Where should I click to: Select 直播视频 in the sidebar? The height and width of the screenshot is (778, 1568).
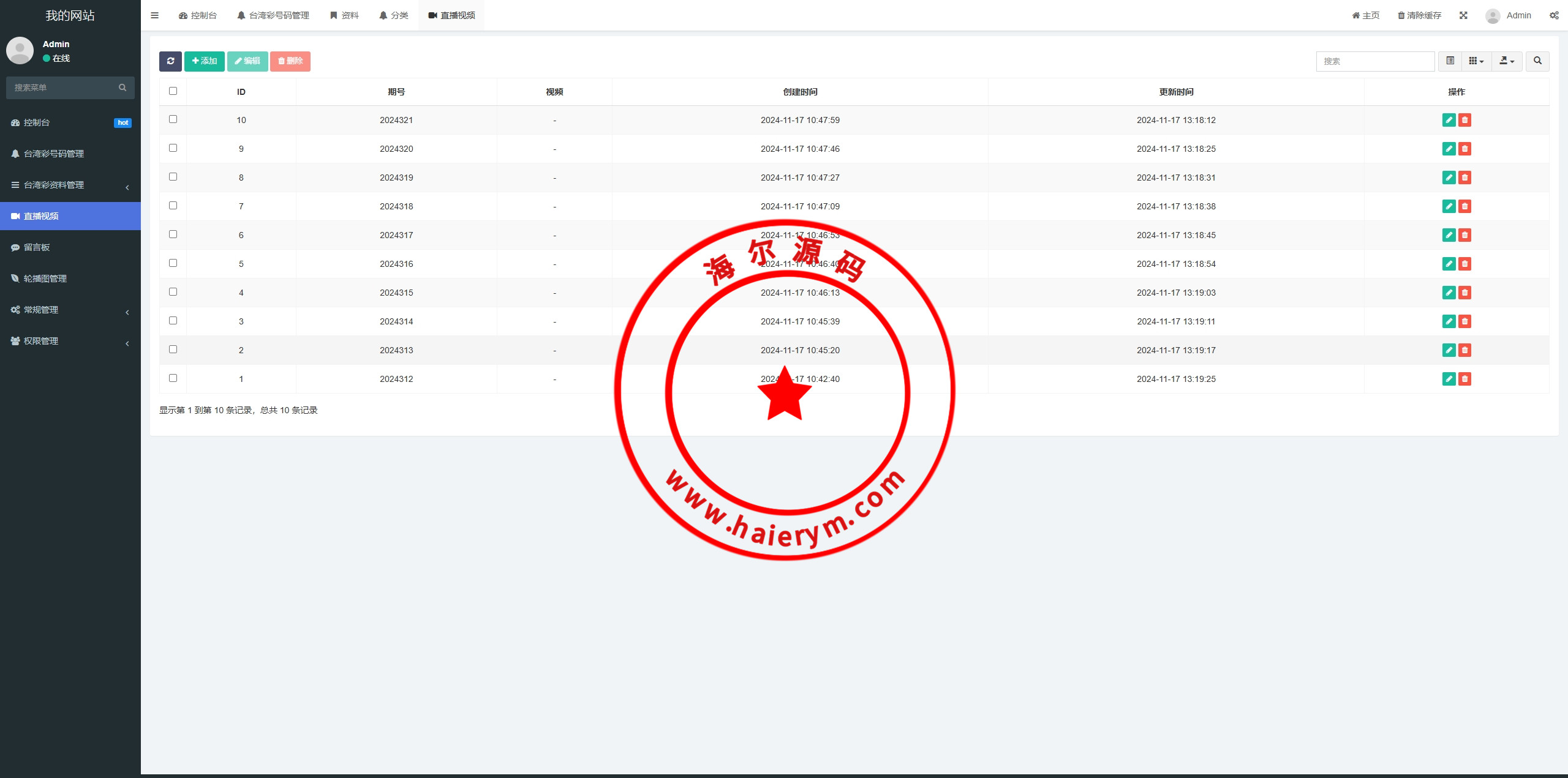70,216
